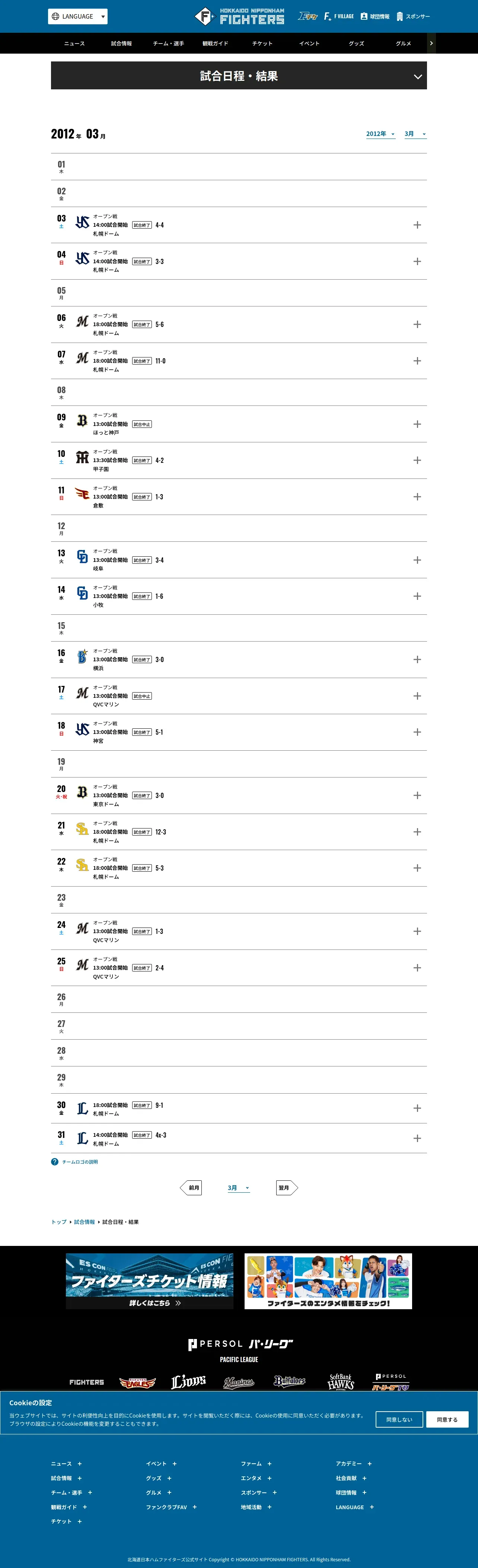This screenshot has width=478, height=1568.
Task: Open the 2012年 year selector
Action: coord(380,134)
